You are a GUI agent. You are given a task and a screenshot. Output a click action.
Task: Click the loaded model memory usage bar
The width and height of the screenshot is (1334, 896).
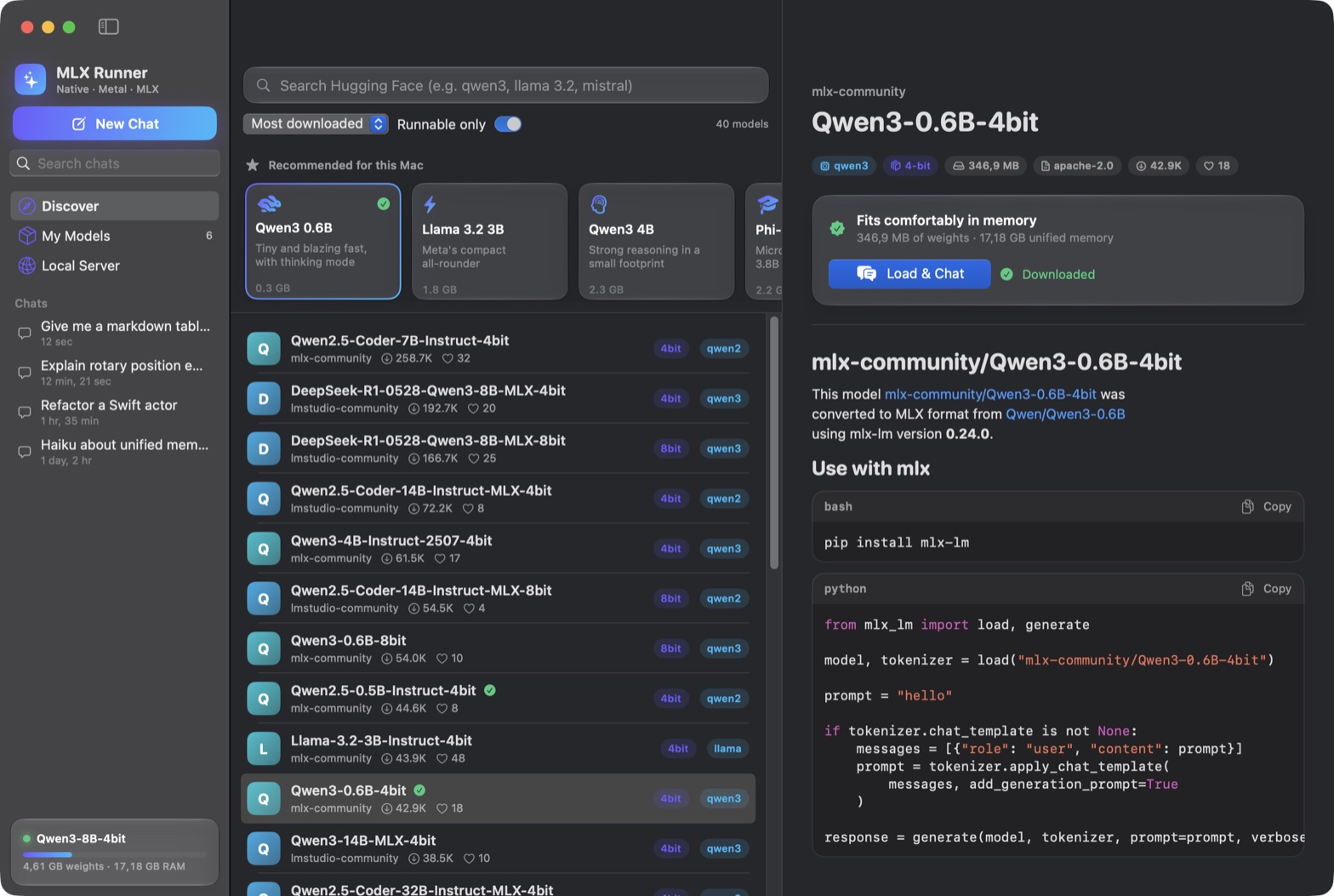coord(115,854)
